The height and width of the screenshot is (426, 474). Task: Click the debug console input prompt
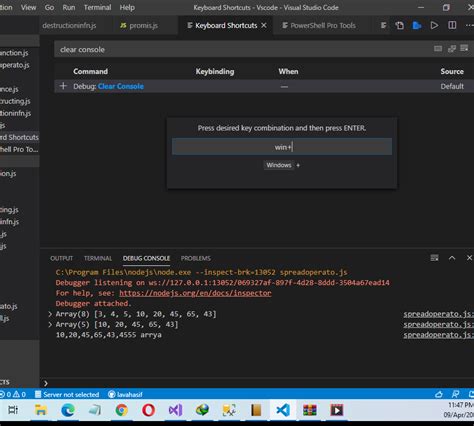[257, 383]
